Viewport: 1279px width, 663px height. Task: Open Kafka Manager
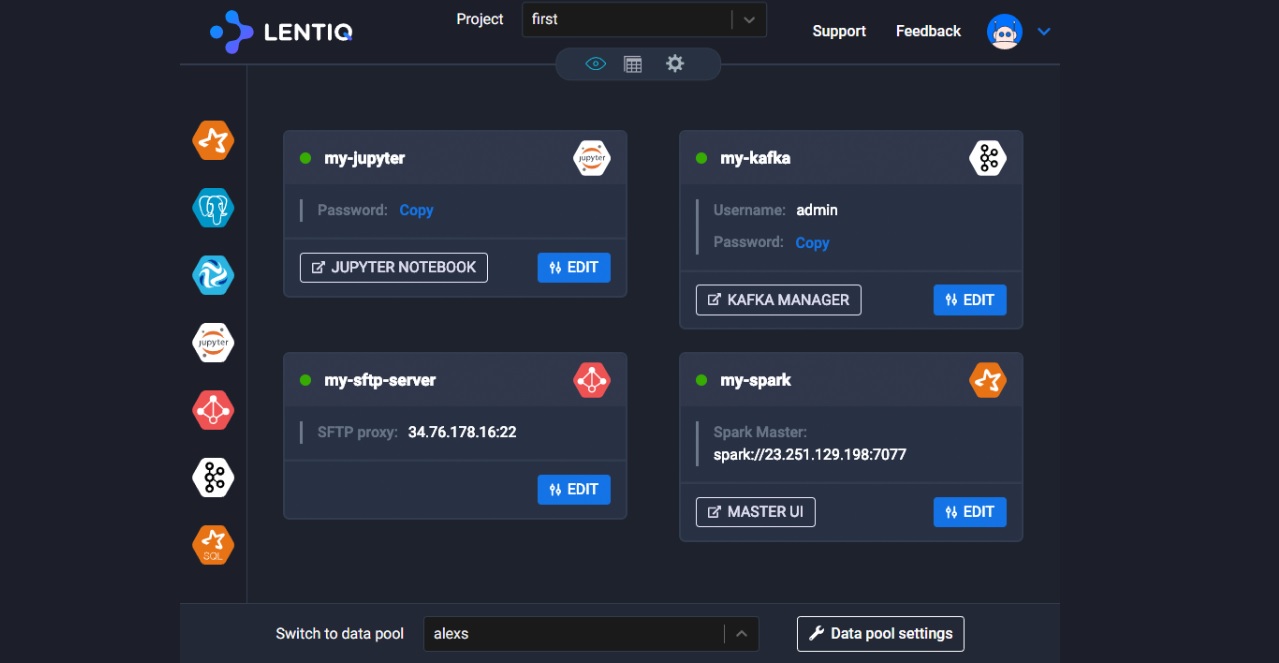778,300
